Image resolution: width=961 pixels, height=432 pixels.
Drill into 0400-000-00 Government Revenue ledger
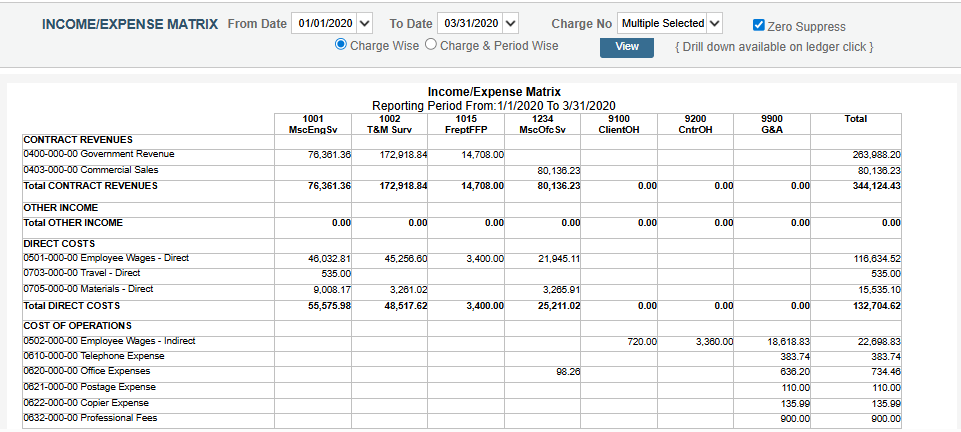coord(99,155)
